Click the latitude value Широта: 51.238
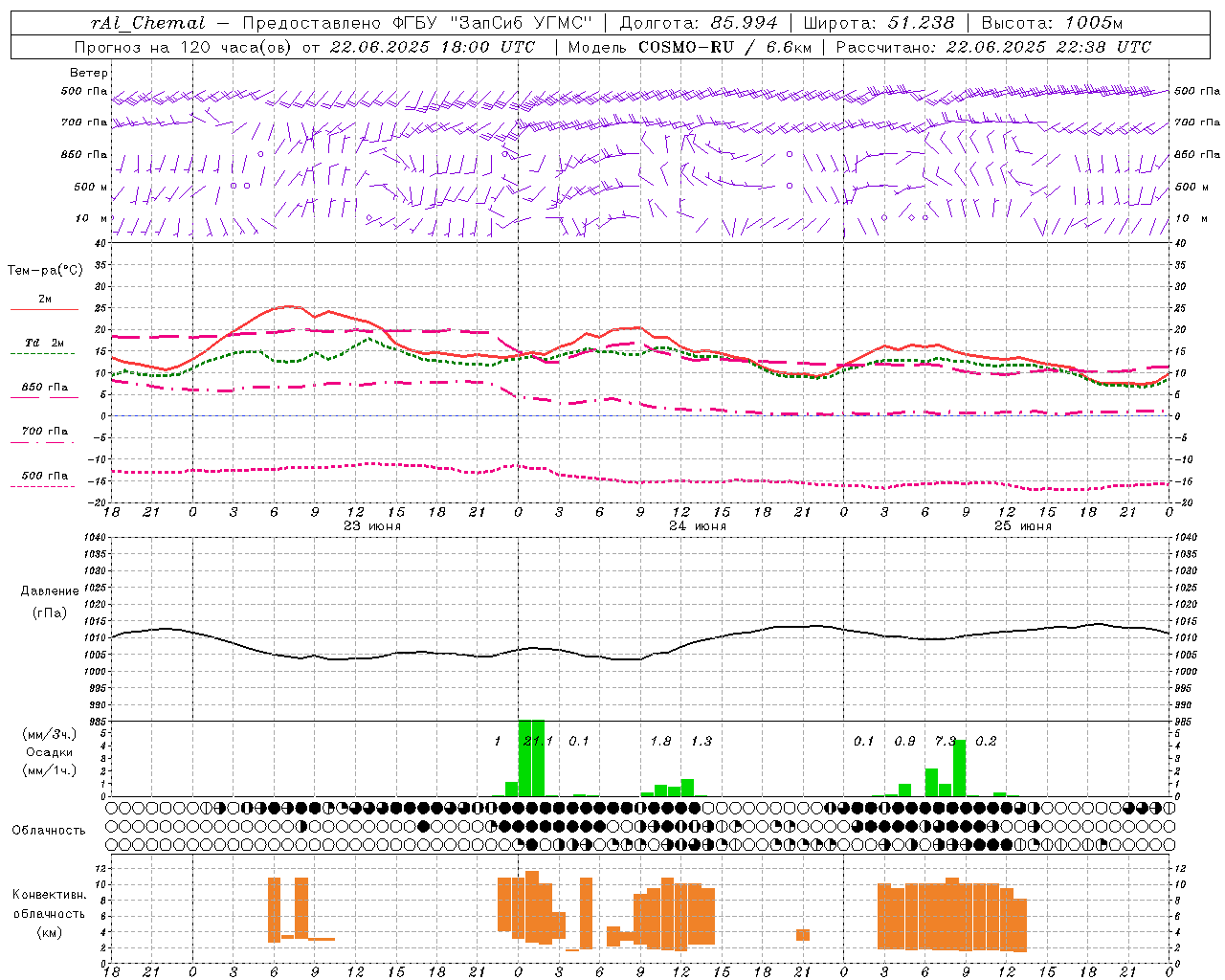This screenshot has height=980, width=1225. [x=878, y=23]
